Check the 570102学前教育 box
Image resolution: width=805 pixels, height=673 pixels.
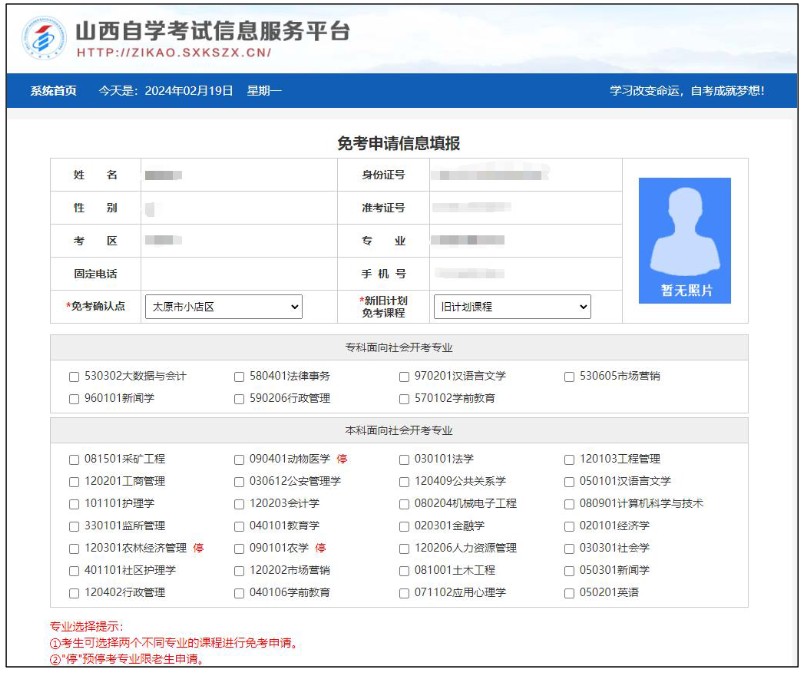coord(404,399)
